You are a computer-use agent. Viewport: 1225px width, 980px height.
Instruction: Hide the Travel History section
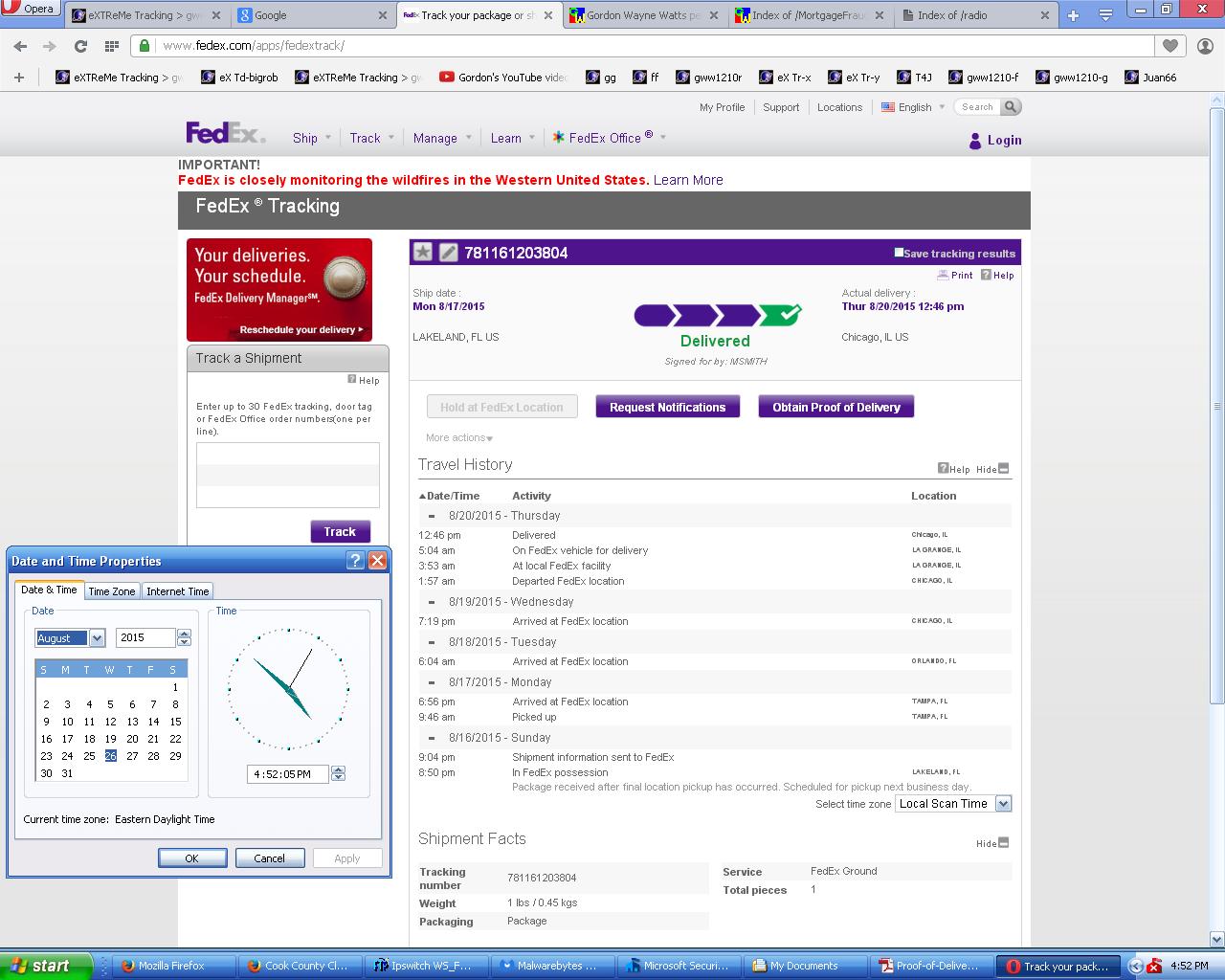click(x=1002, y=469)
